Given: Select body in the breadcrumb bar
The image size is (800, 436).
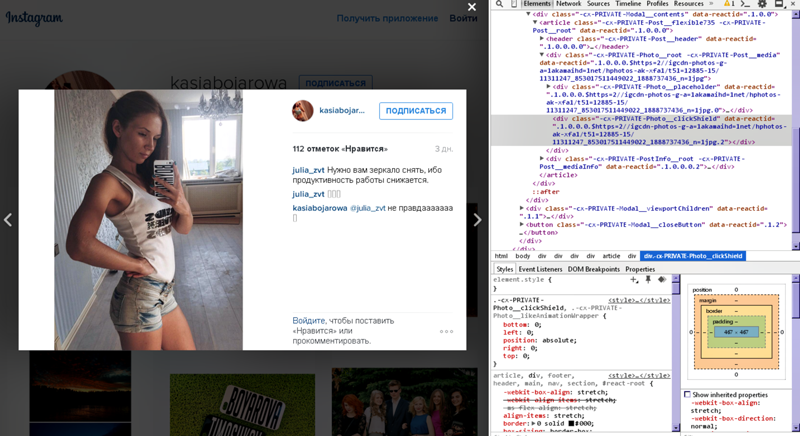Looking at the screenshot, I should (x=522, y=256).
